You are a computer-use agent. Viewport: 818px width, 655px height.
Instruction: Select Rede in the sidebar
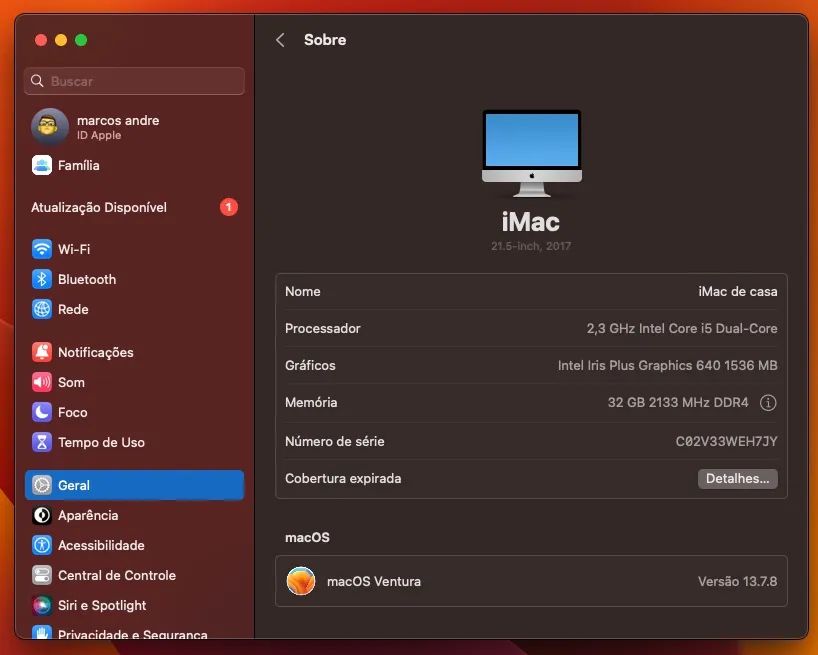point(134,309)
